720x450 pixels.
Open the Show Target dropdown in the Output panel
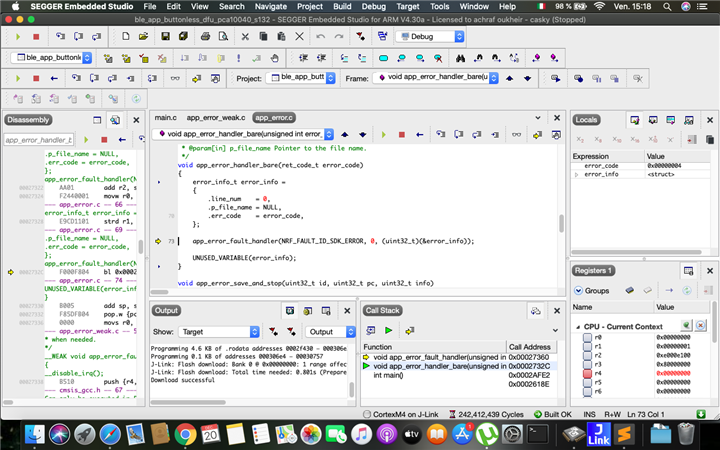(219, 332)
